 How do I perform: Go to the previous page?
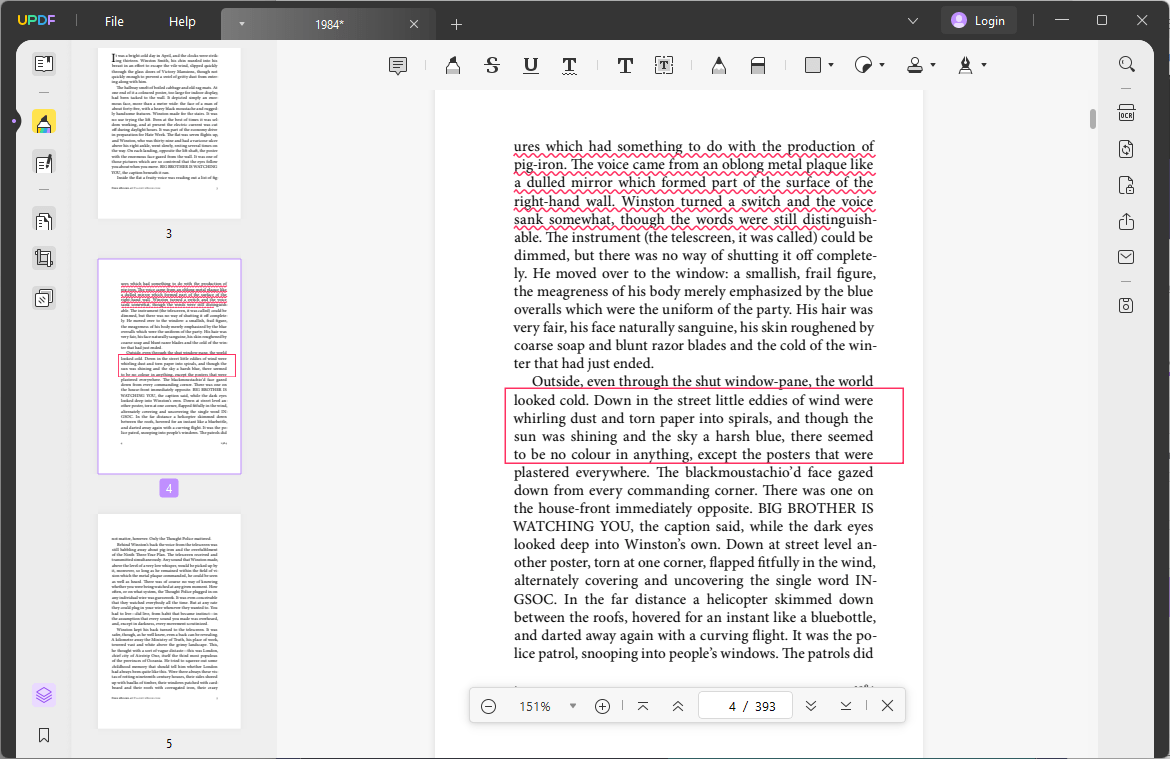coord(678,706)
